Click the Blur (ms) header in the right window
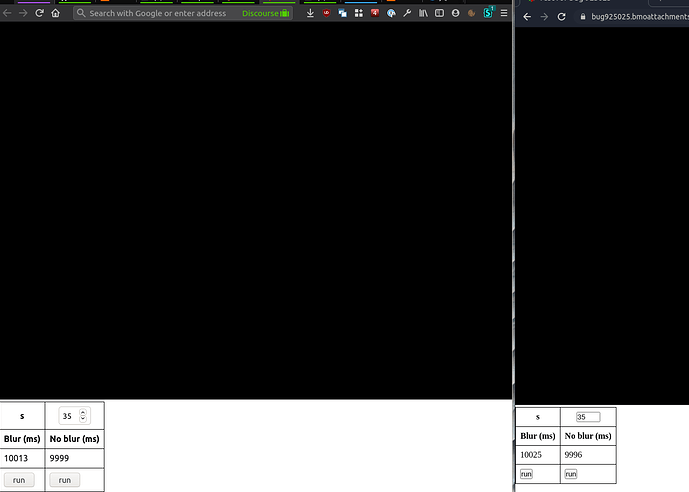 (538, 436)
